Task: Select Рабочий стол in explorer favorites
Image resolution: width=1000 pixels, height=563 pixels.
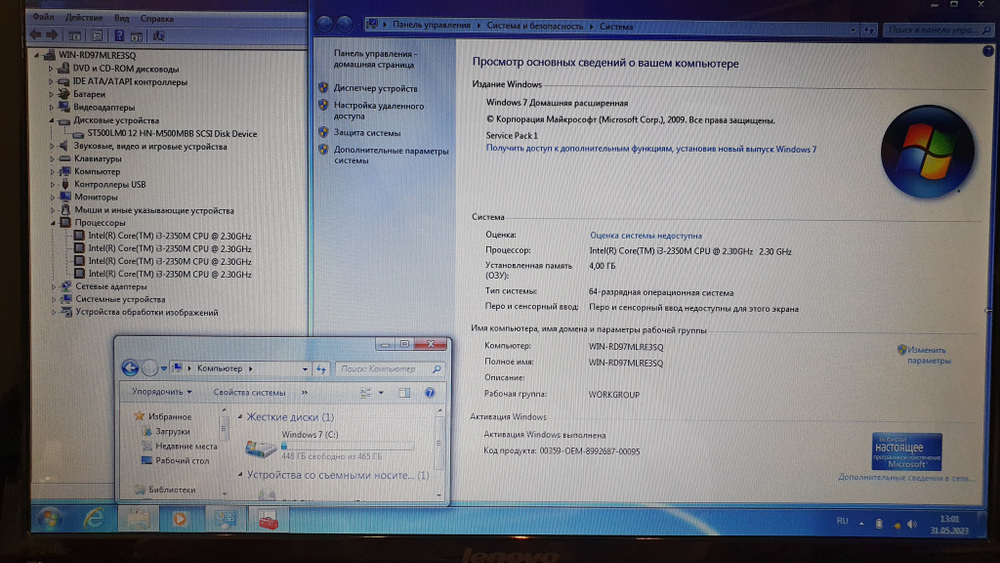Action: coord(182,460)
